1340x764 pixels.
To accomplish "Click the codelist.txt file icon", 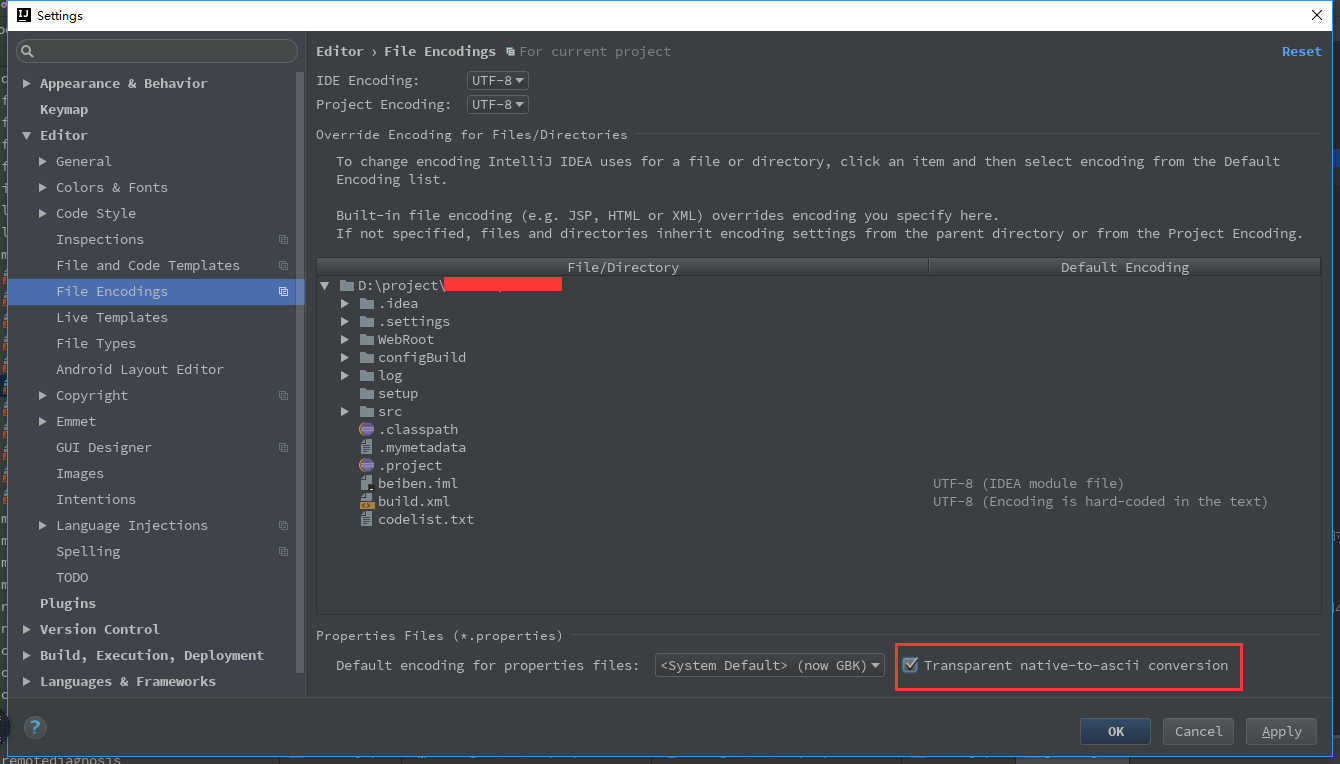I will [x=367, y=519].
